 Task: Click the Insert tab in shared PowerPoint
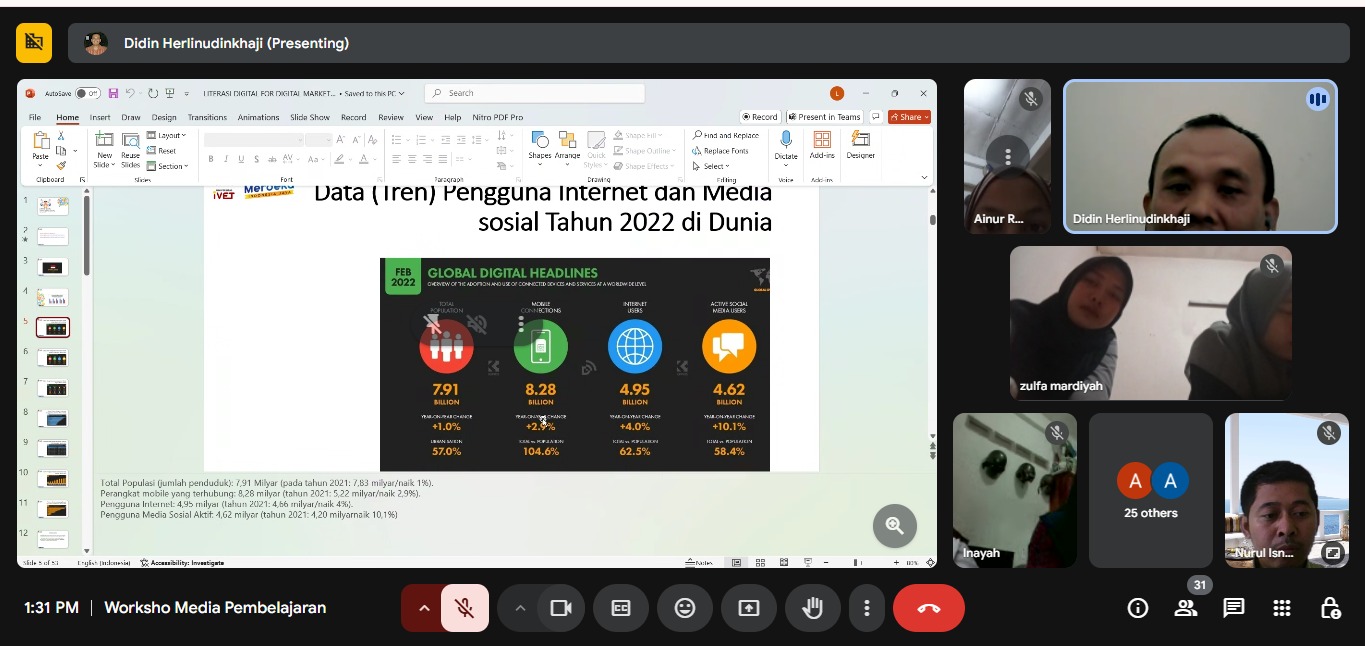pos(100,117)
